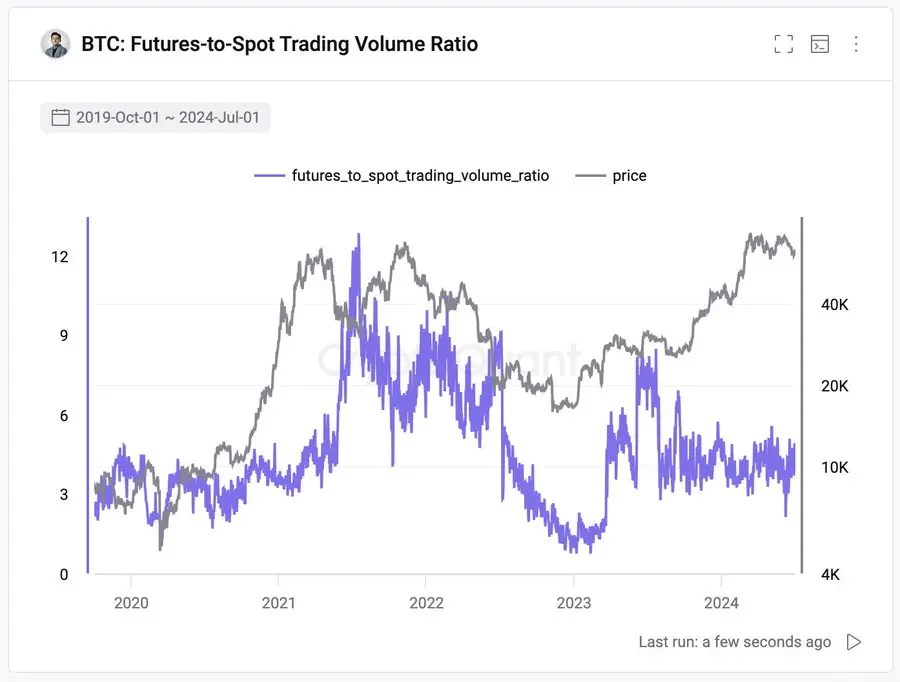Open date selector showing 2019-Oct-01 ~ 2024-Jul-01
Screen dimensions: 900x682
(x=155, y=117)
